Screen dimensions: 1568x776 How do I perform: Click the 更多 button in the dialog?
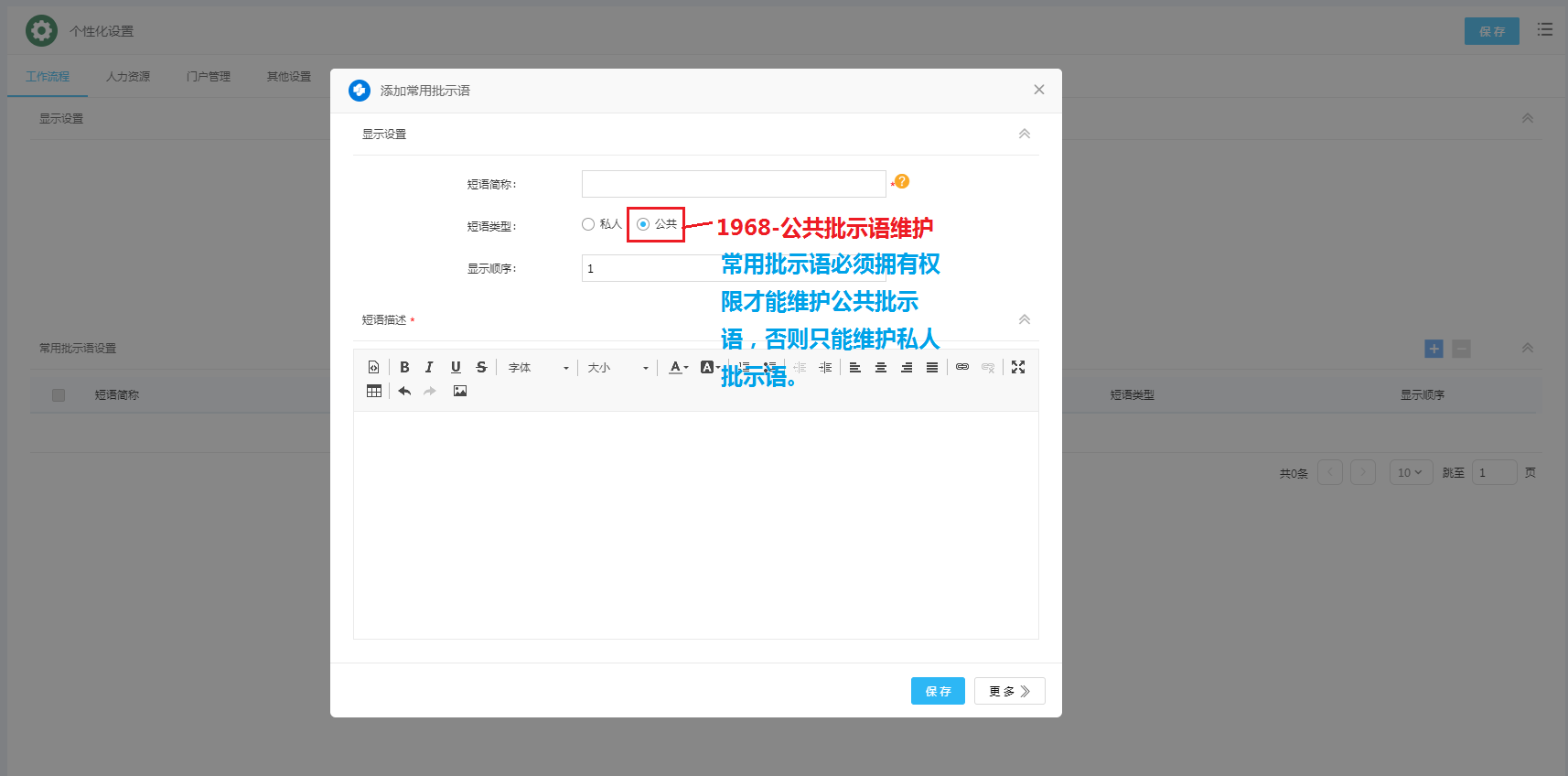1009,691
